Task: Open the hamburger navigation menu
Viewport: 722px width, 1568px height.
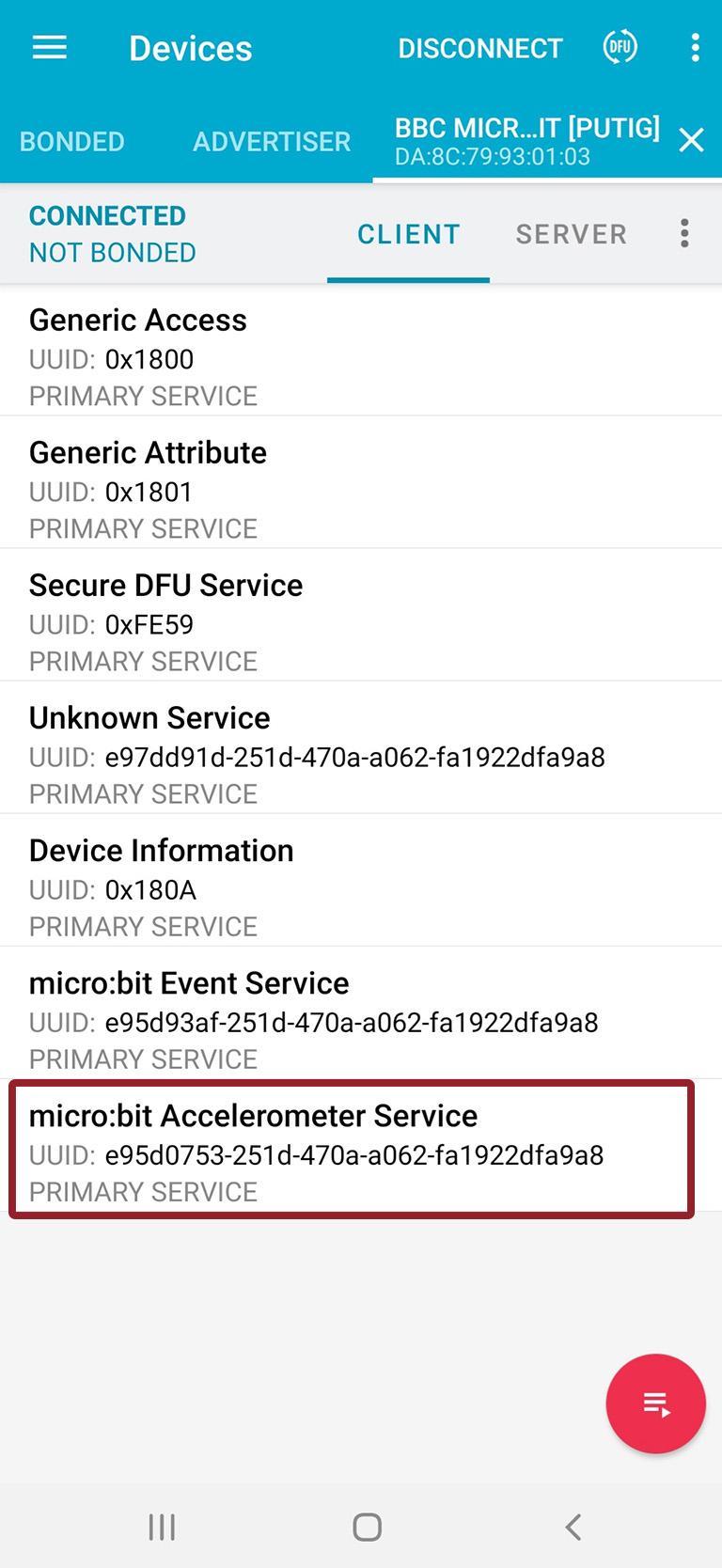Action: click(x=50, y=48)
